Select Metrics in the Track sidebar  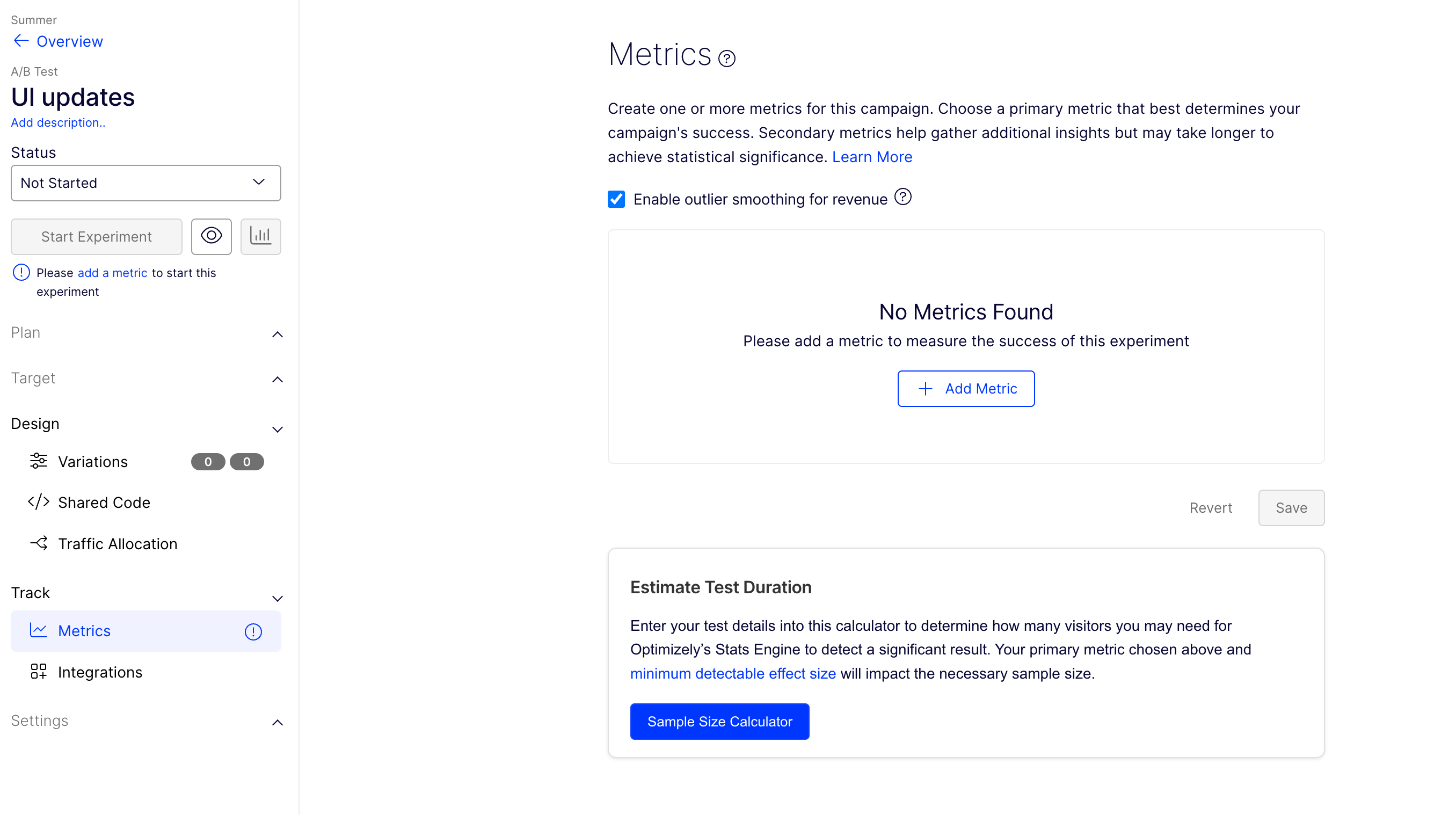[84, 630]
